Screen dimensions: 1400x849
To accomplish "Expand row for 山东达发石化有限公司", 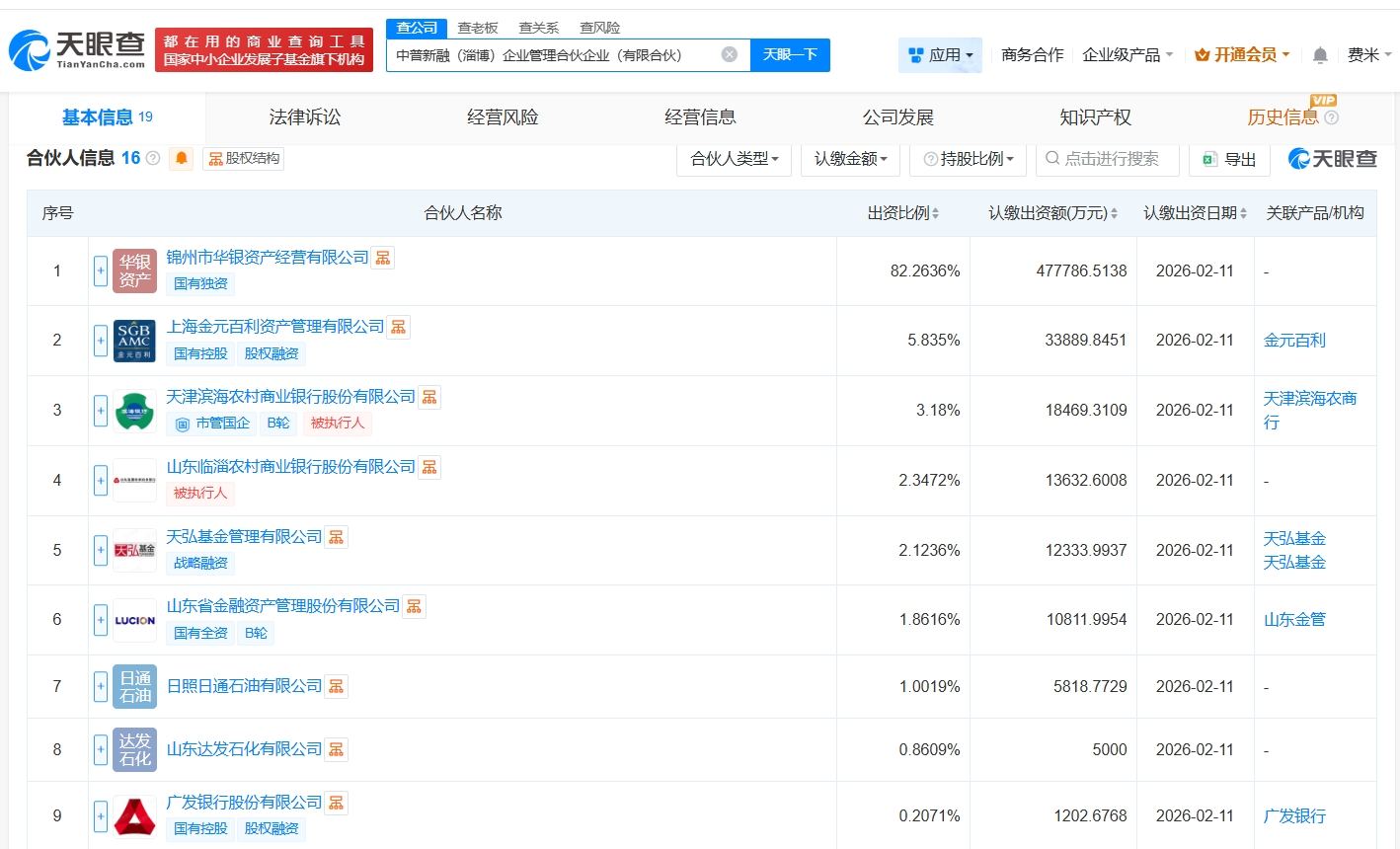I will 101,749.
